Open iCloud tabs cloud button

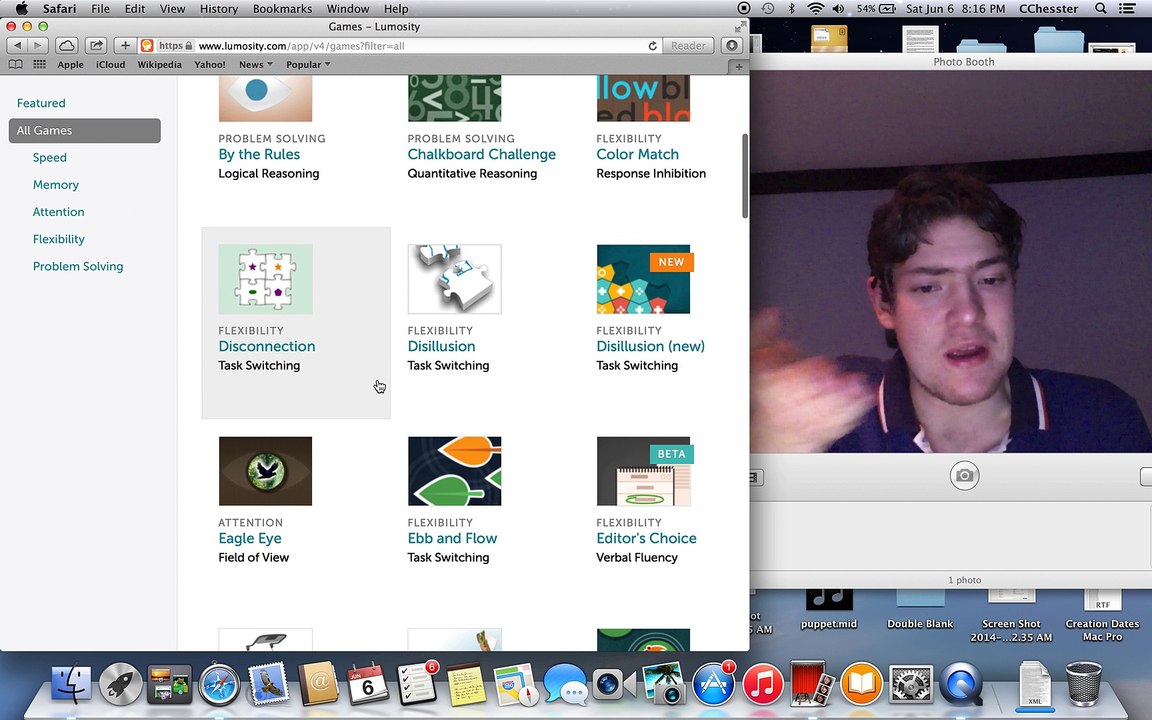pos(66,46)
